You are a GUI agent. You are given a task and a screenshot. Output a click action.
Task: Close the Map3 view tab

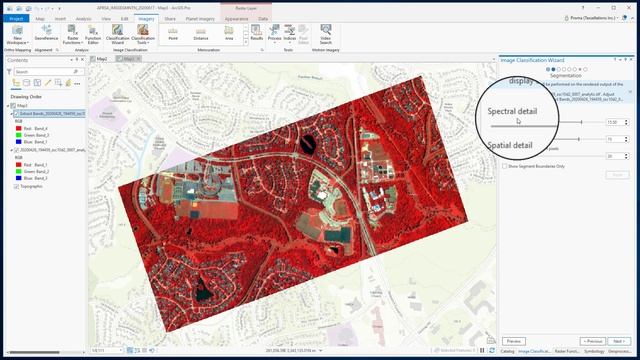[138, 59]
